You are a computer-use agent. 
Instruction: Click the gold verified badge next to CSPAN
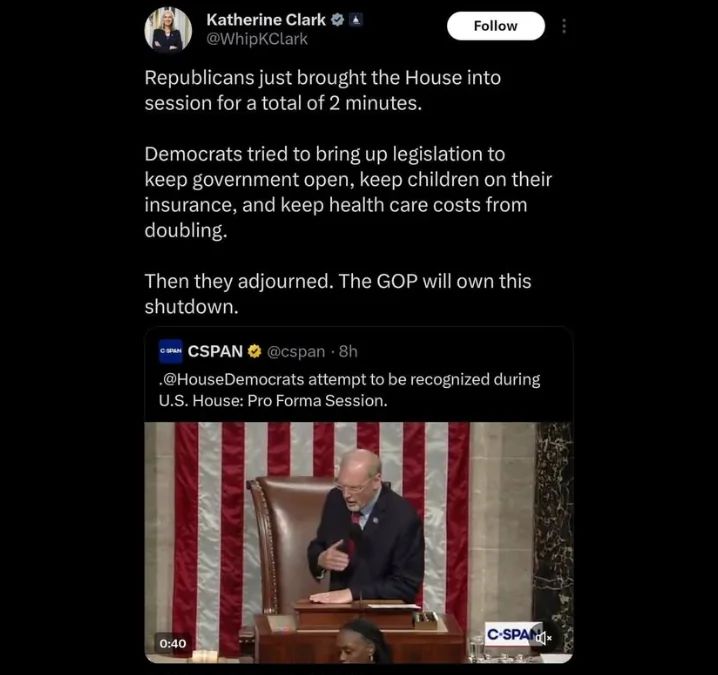pos(254,351)
